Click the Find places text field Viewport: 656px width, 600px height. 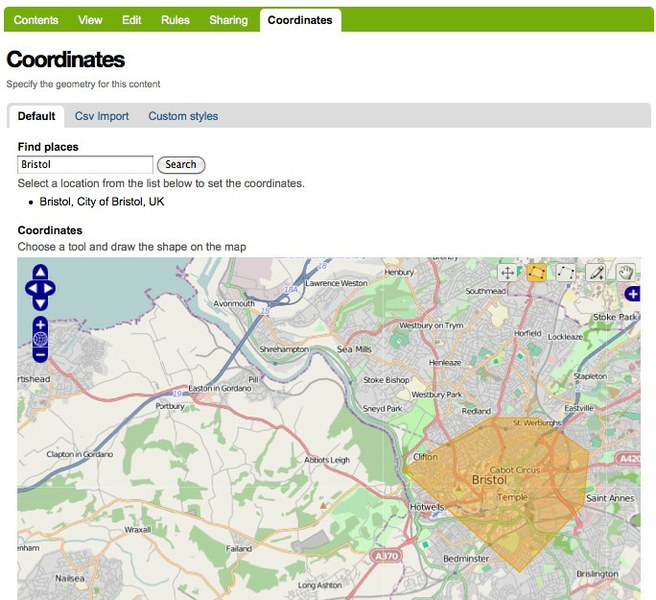point(85,165)
